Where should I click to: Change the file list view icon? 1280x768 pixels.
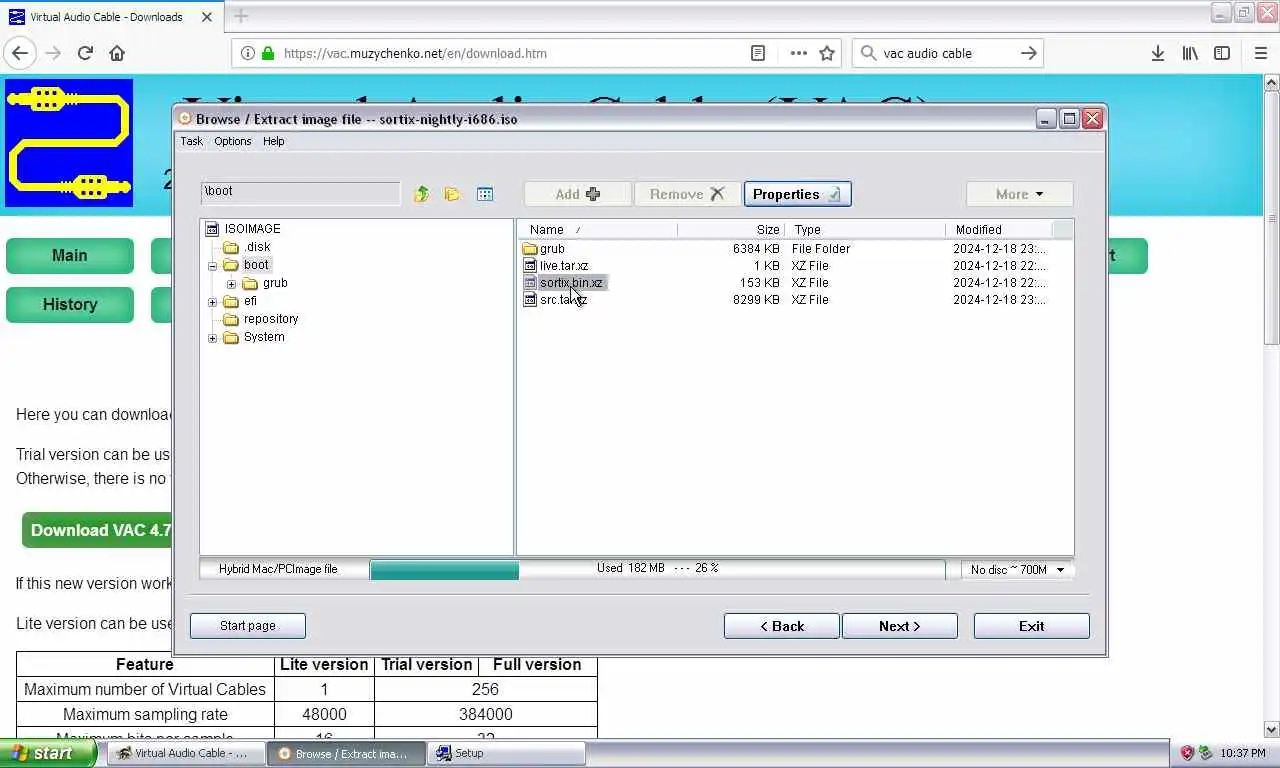tap(485, 194)
